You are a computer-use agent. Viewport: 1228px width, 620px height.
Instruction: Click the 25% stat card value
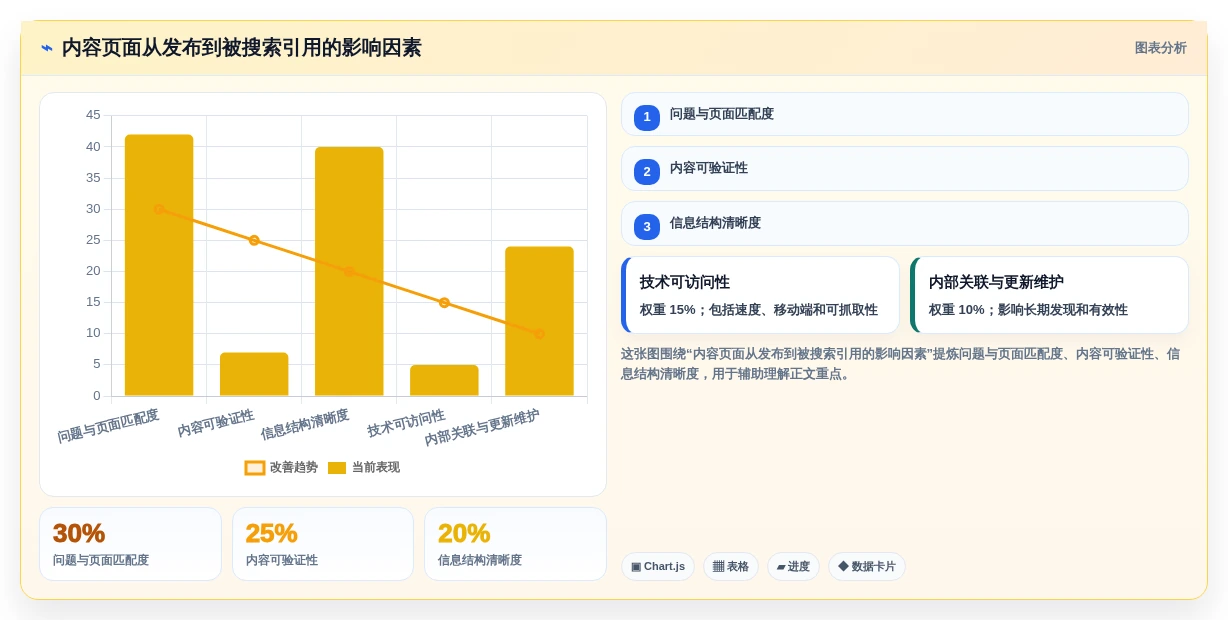coord(272,533)
